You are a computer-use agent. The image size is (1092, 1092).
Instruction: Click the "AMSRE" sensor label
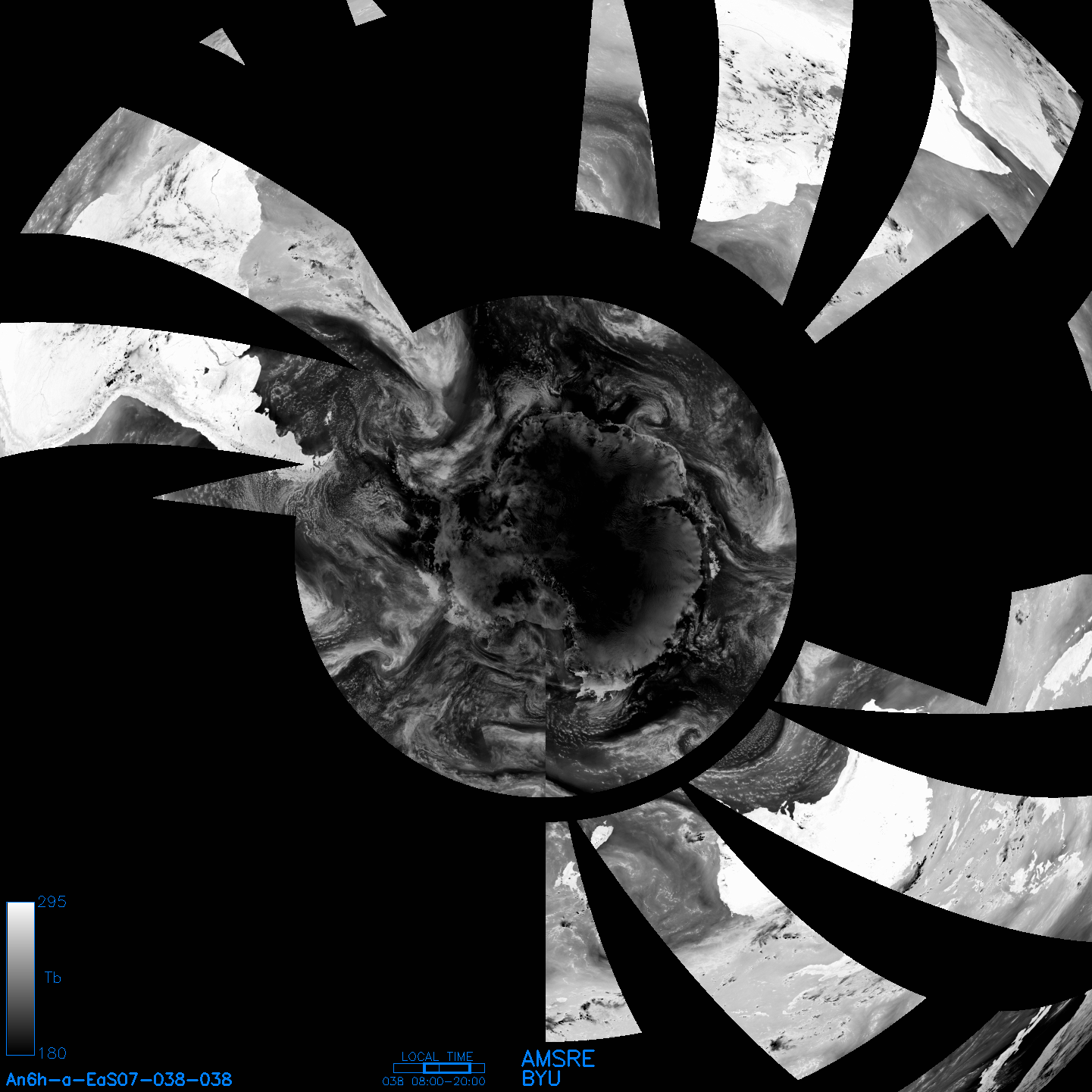point(559,1059)
